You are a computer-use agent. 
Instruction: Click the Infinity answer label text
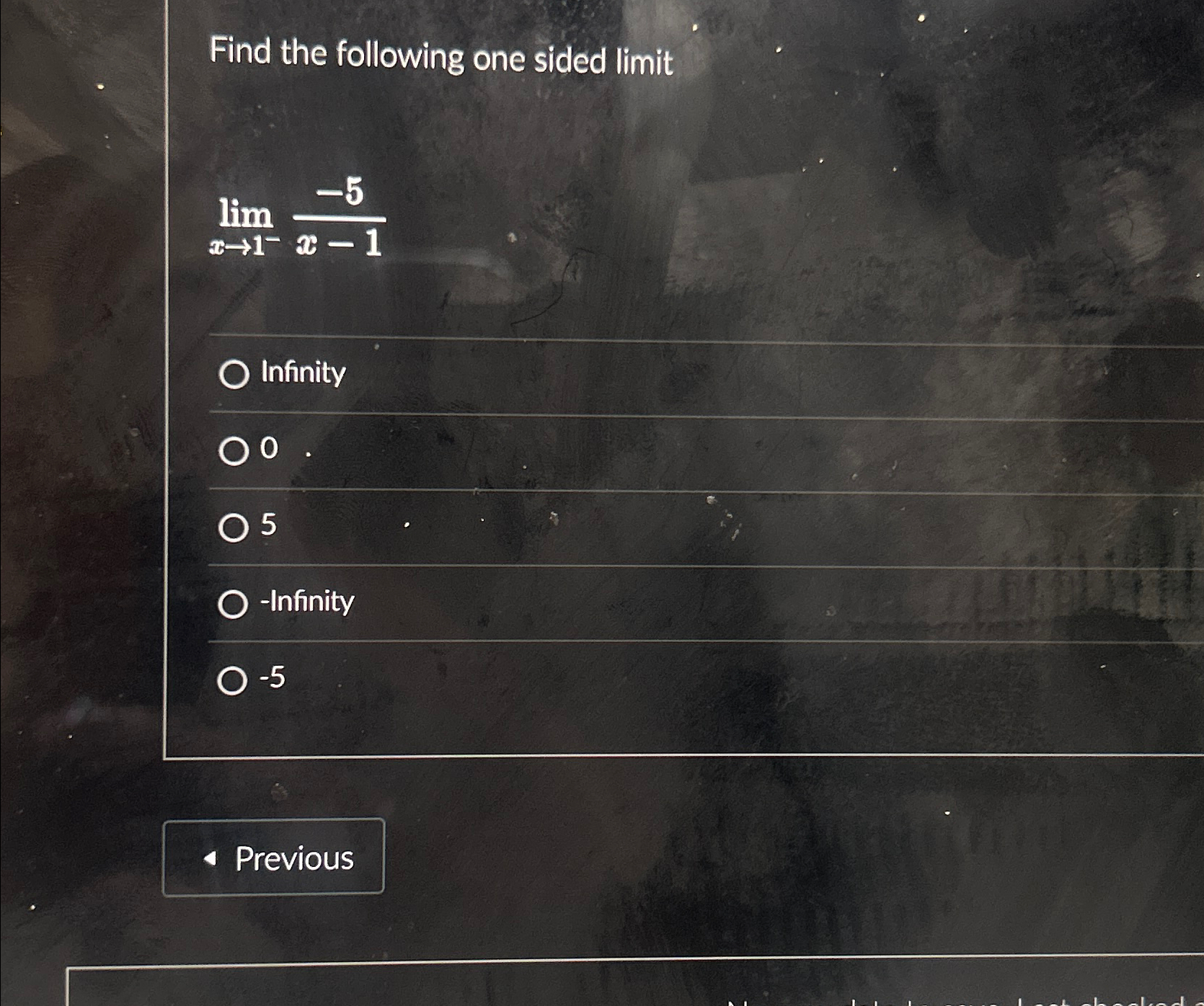[x=304, y=373]
